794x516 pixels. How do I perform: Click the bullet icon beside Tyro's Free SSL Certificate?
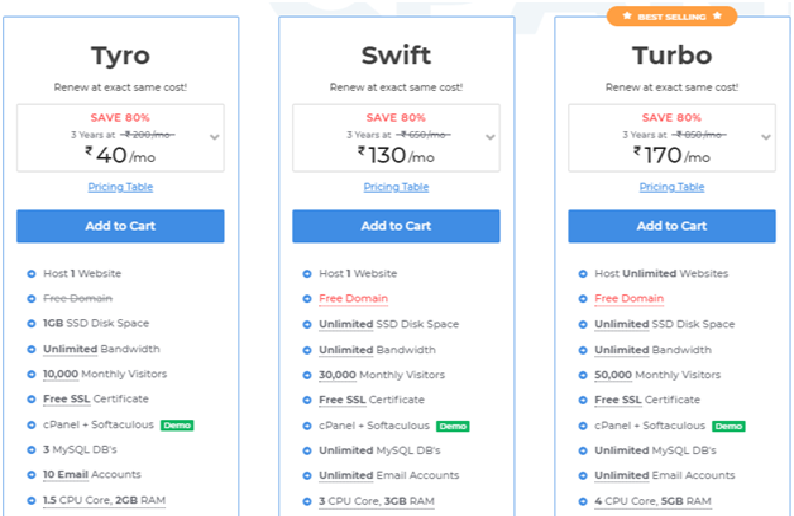pyautogui.click(x=31, y=399)
